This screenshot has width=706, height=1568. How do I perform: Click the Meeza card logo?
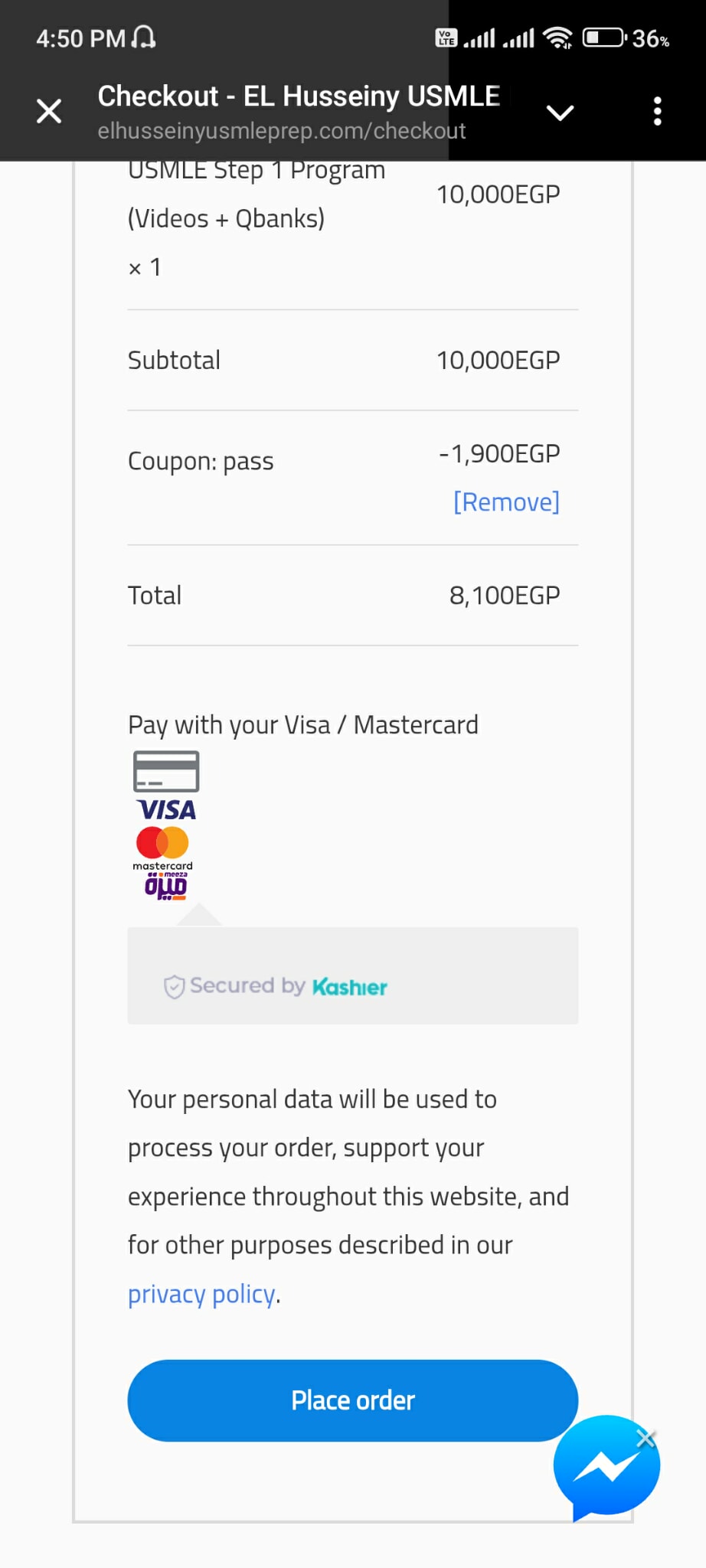tap(166, 886)
